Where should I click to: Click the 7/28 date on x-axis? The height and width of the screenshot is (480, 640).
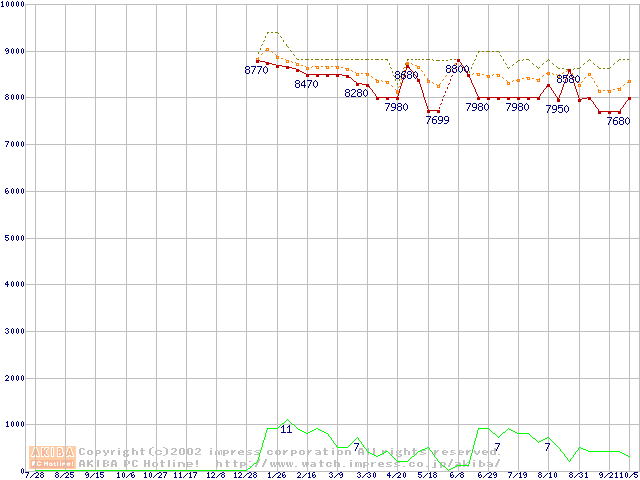[x=34, y=476]
